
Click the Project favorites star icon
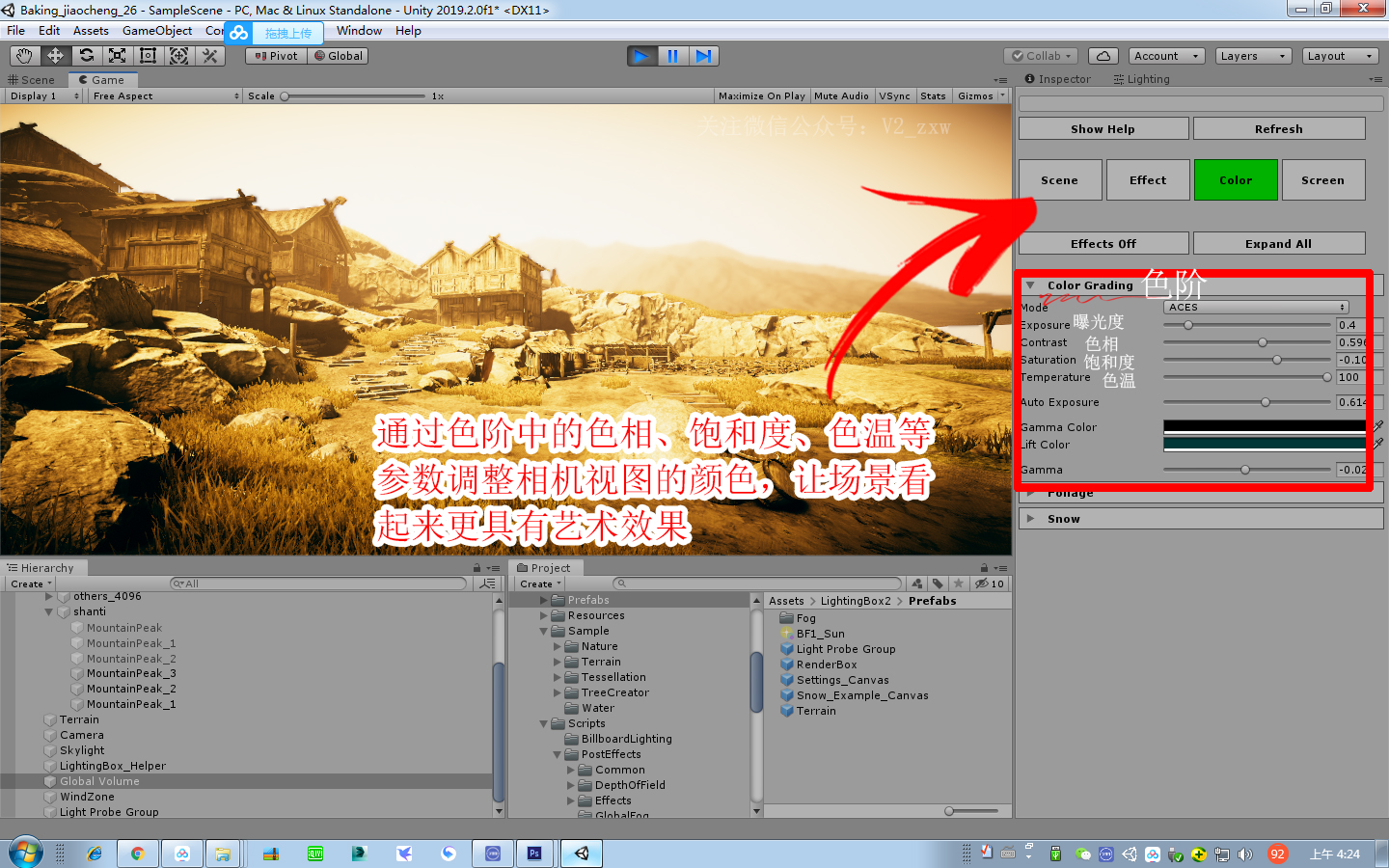click(x=958, y=583)
